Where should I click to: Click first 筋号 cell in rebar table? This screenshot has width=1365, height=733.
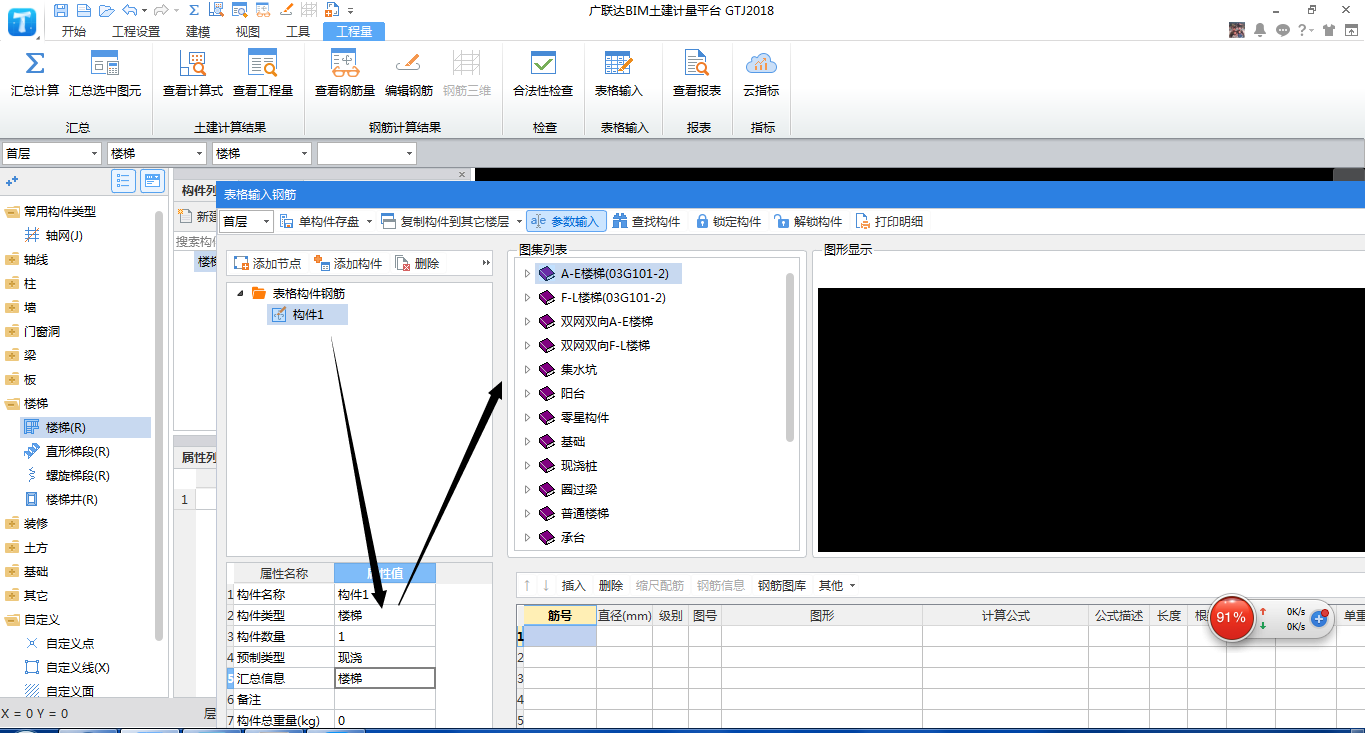tap(560, 636)
